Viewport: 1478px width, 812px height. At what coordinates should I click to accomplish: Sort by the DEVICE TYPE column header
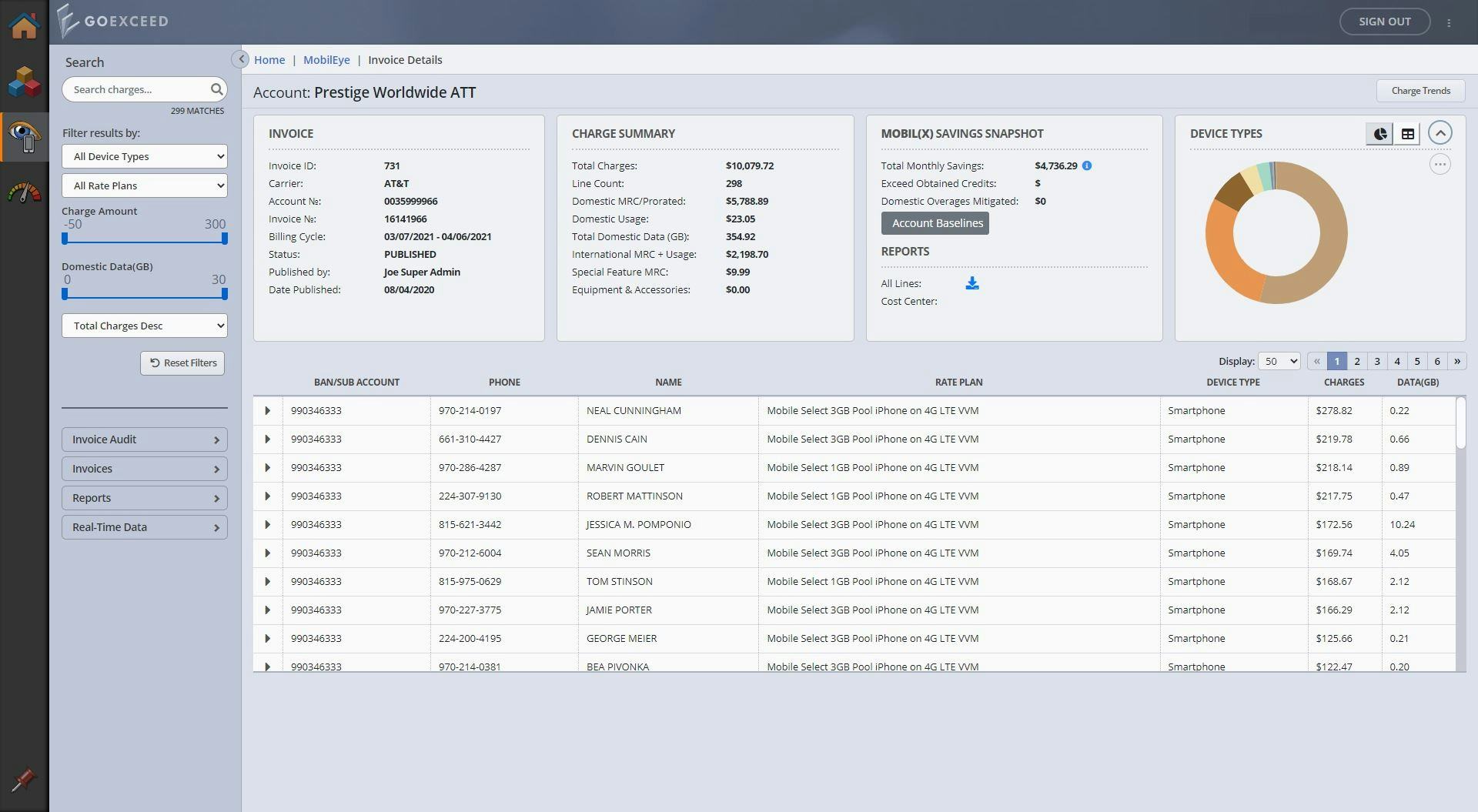pos(1232,383)
